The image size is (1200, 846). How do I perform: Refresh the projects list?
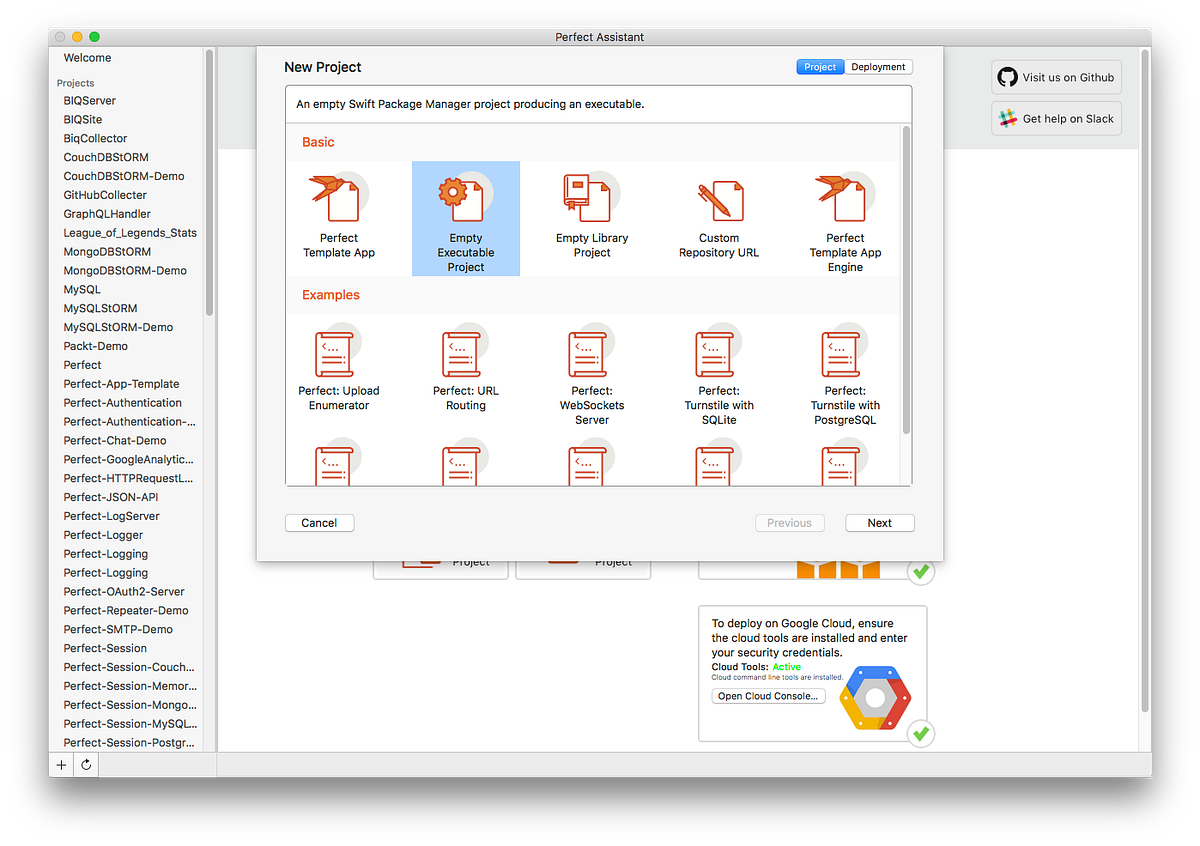(86, 764)
